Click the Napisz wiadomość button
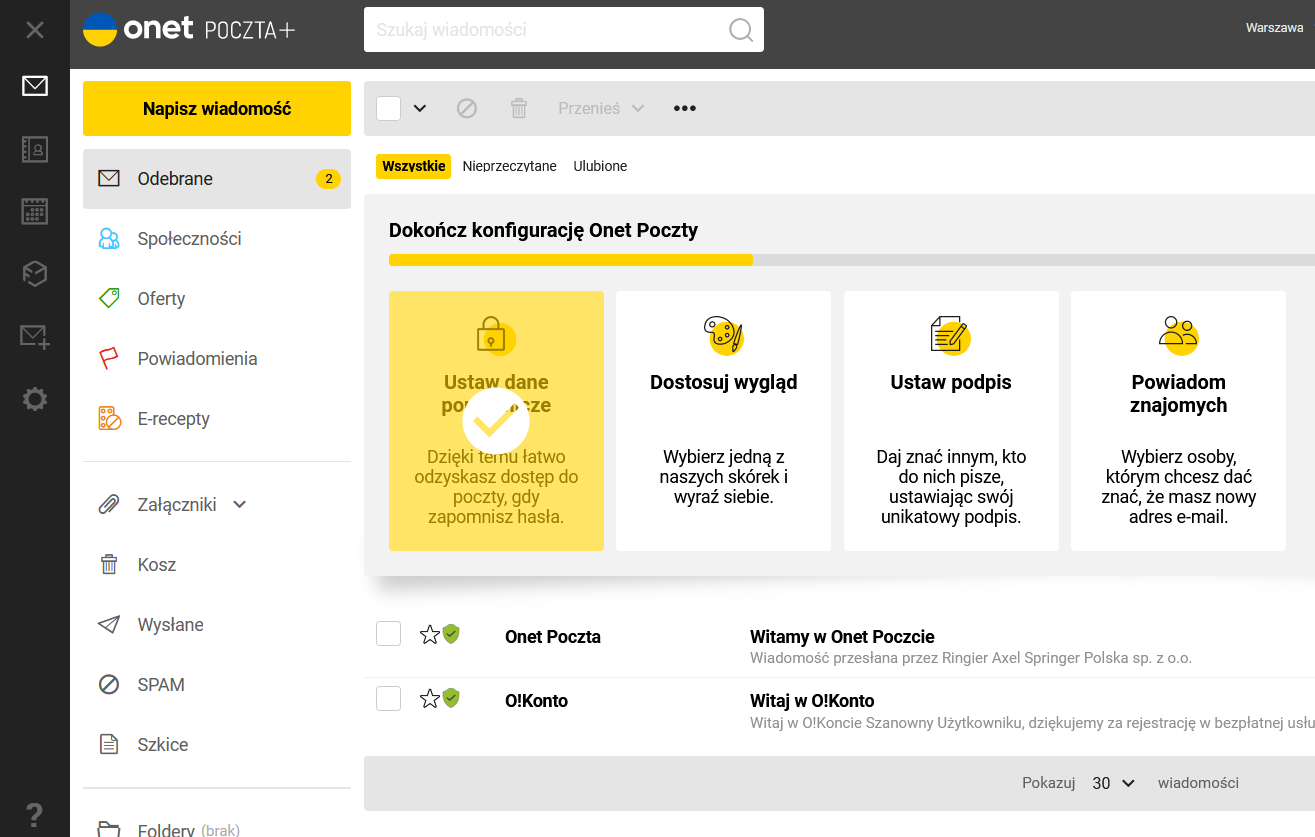This screenshot has height=837, width=1315. coord(217,108)
